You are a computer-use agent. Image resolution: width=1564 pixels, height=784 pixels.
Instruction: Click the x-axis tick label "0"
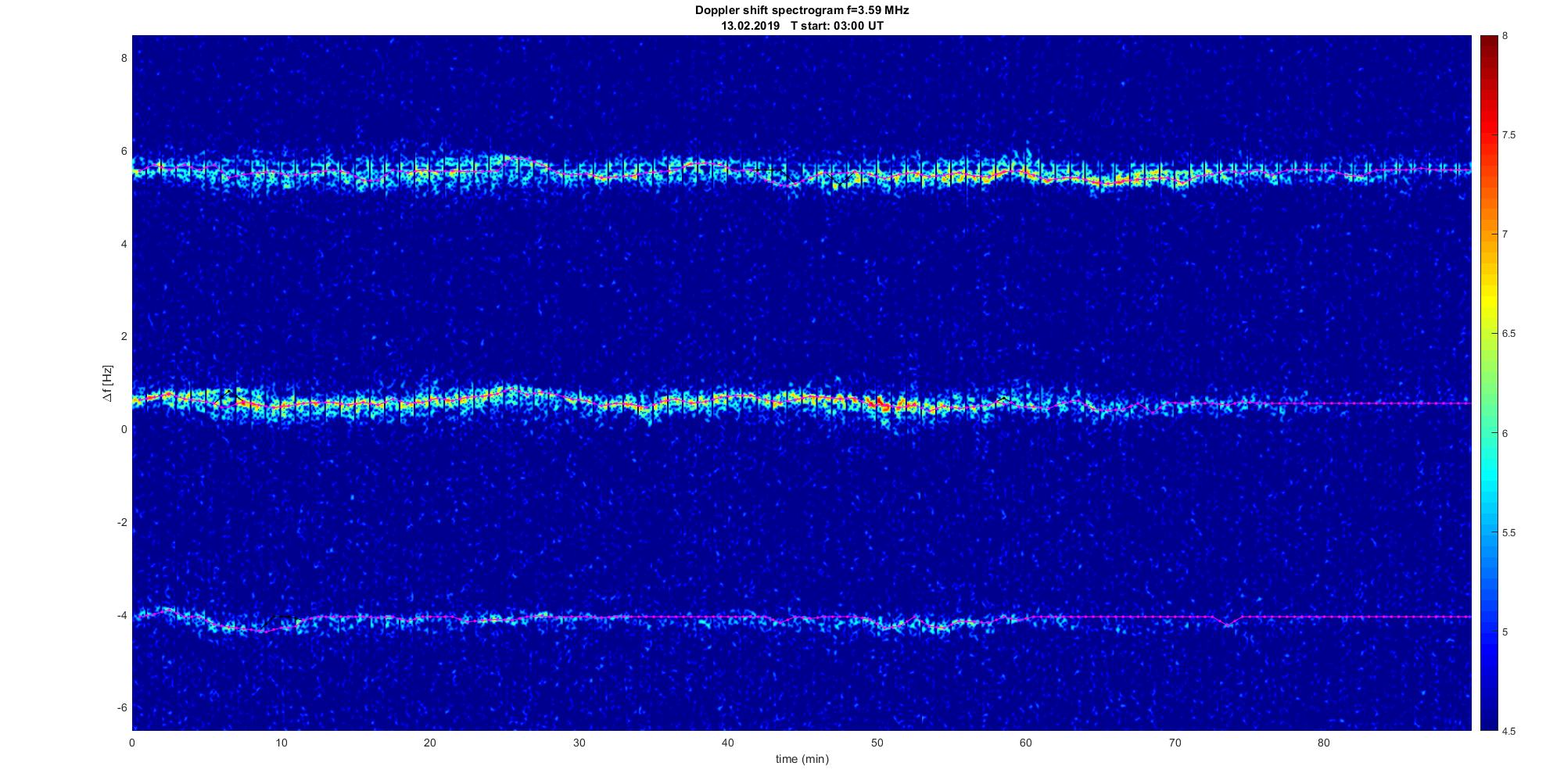click(x=132, y=743)
